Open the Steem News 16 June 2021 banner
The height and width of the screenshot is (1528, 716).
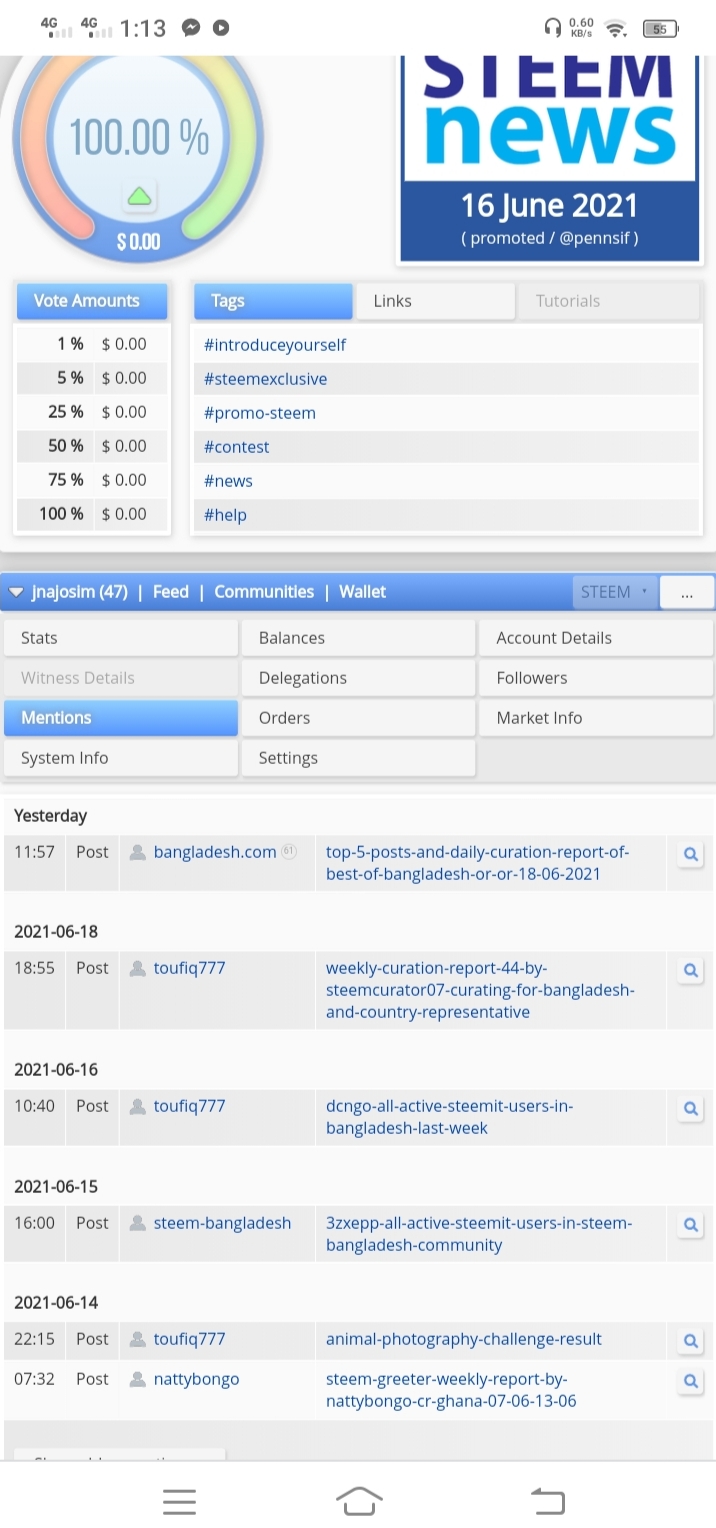[548, 158]
